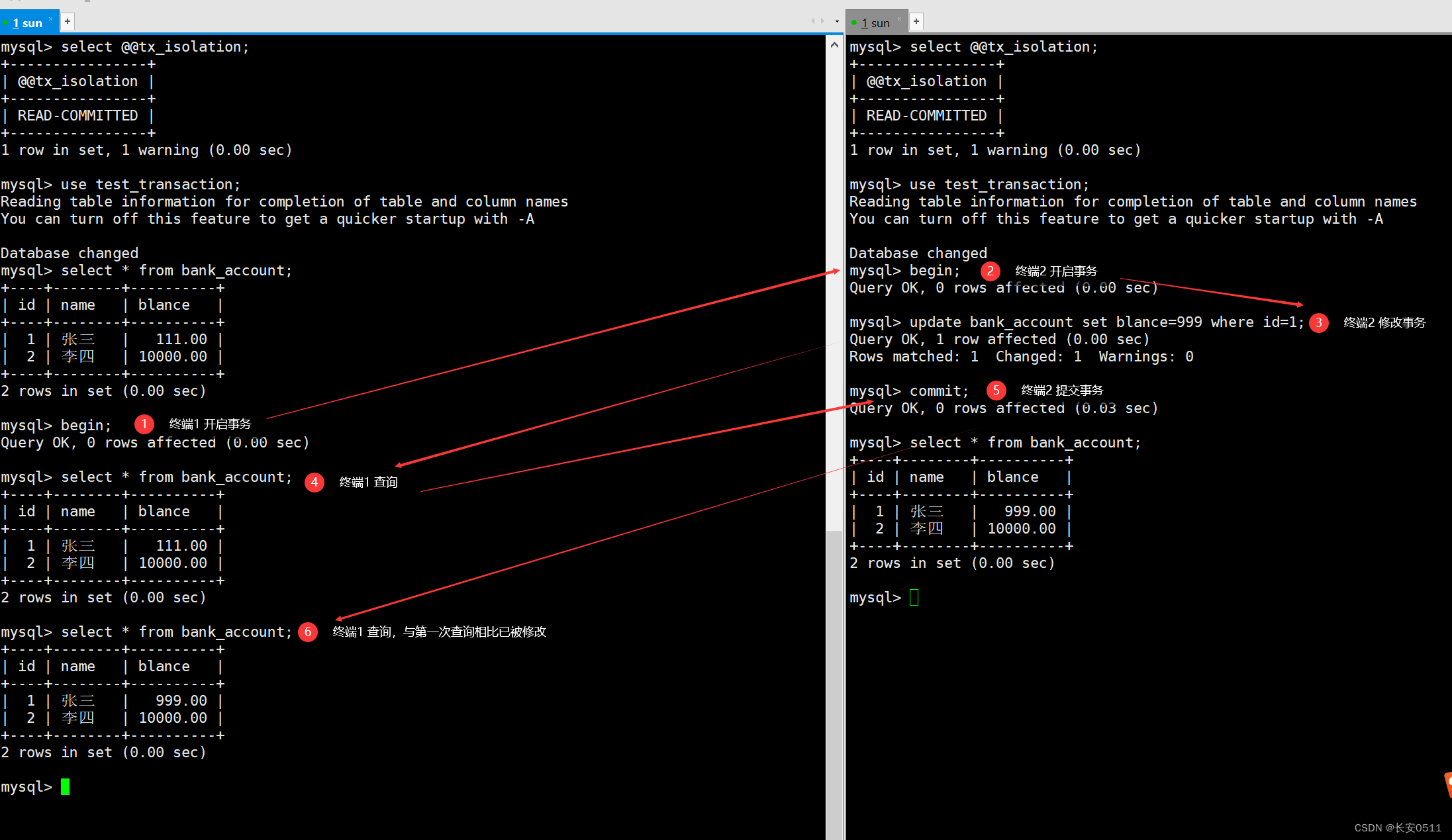The height and width of the screenshot is (840, 1452).
Task: Click 'READ-COMMITTED' value in left terminal
Action: click(77, 116)
